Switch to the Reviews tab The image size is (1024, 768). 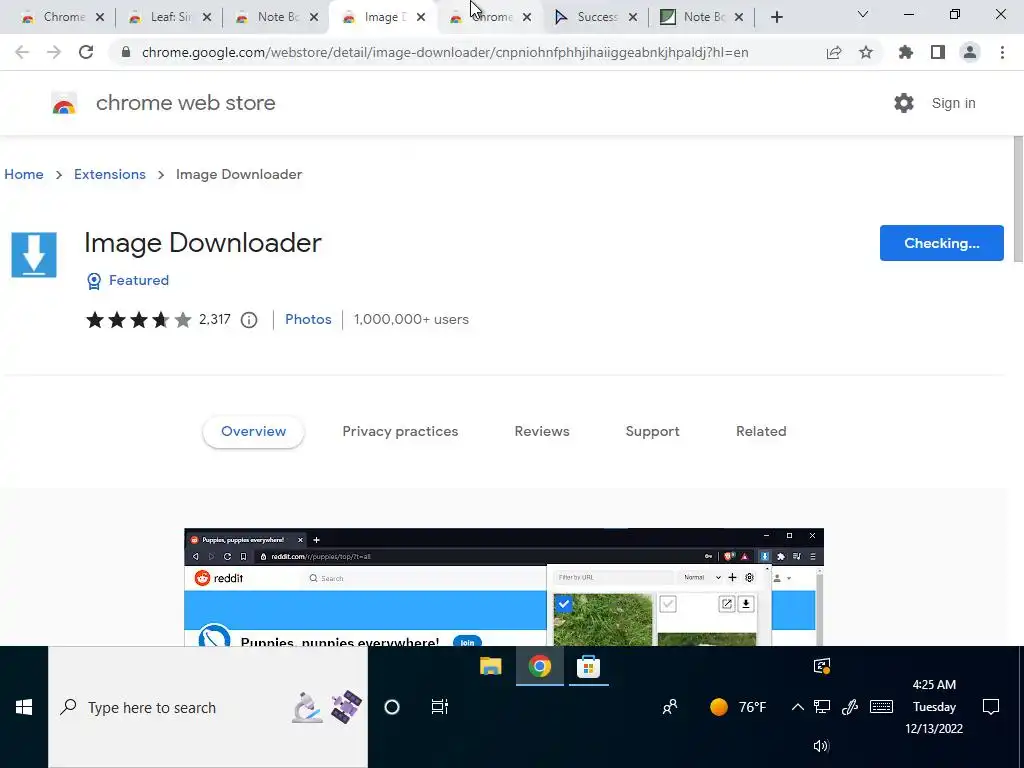tap(542, 432)
